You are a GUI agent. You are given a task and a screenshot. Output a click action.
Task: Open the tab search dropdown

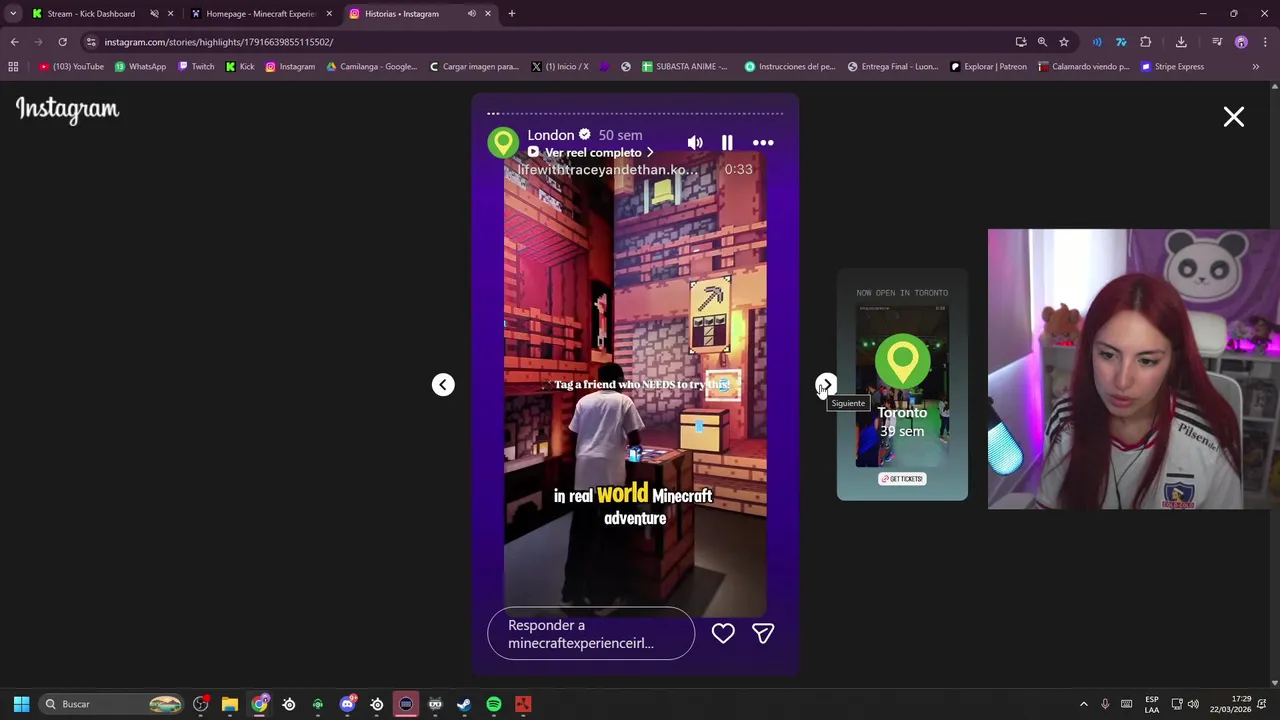[13, 14]
